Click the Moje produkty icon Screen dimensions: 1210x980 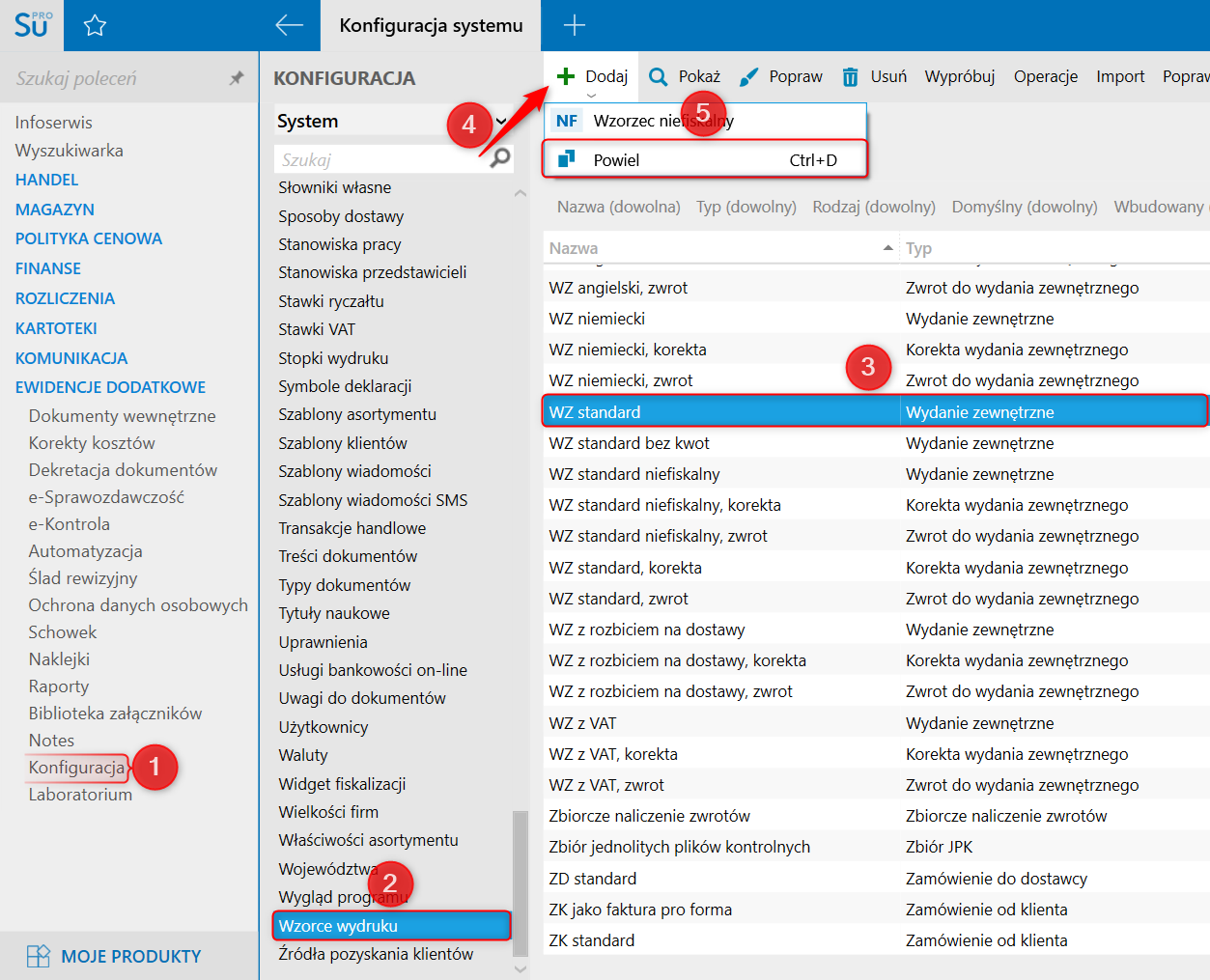[x=39, y=956]
